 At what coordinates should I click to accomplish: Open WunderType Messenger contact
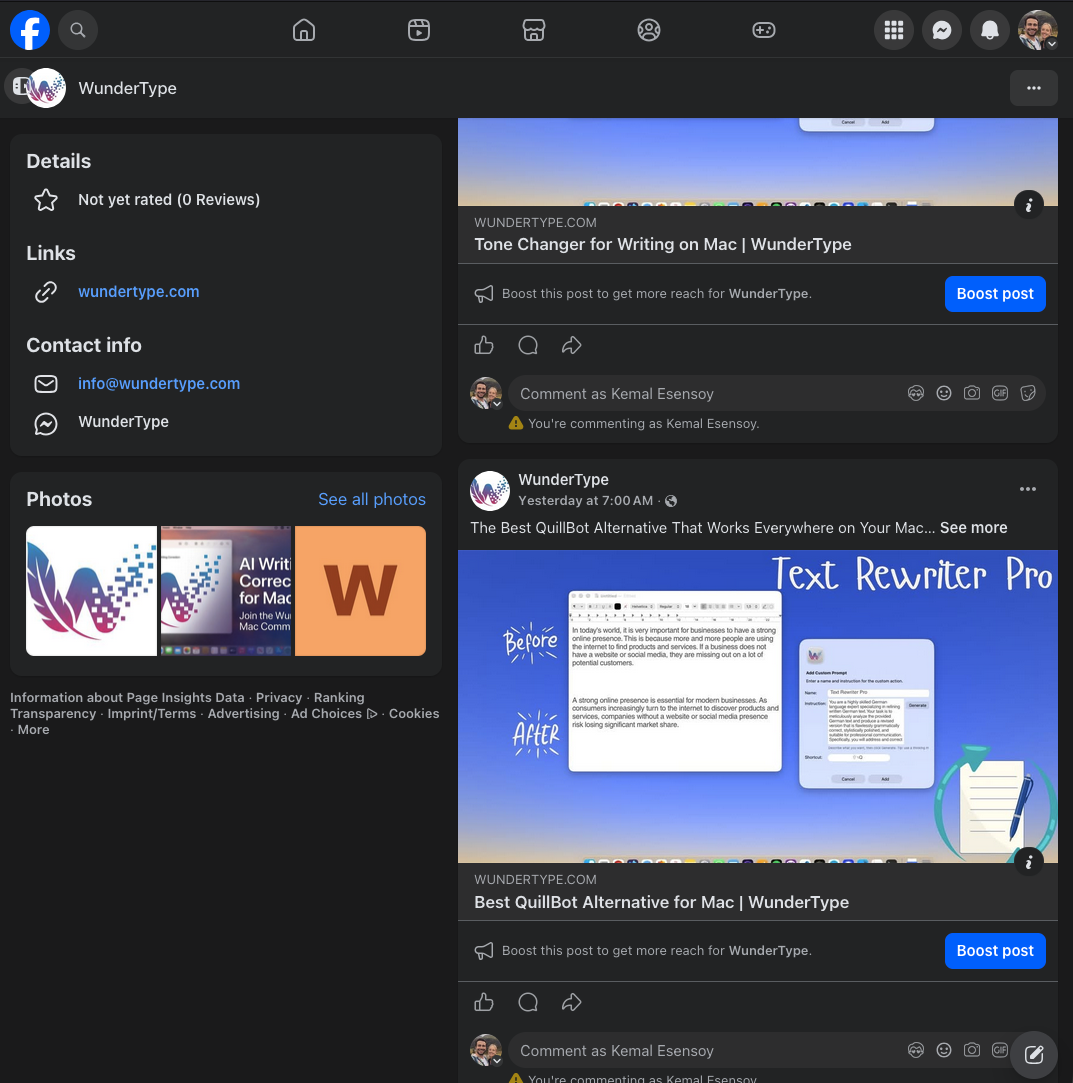coord(124,421)
